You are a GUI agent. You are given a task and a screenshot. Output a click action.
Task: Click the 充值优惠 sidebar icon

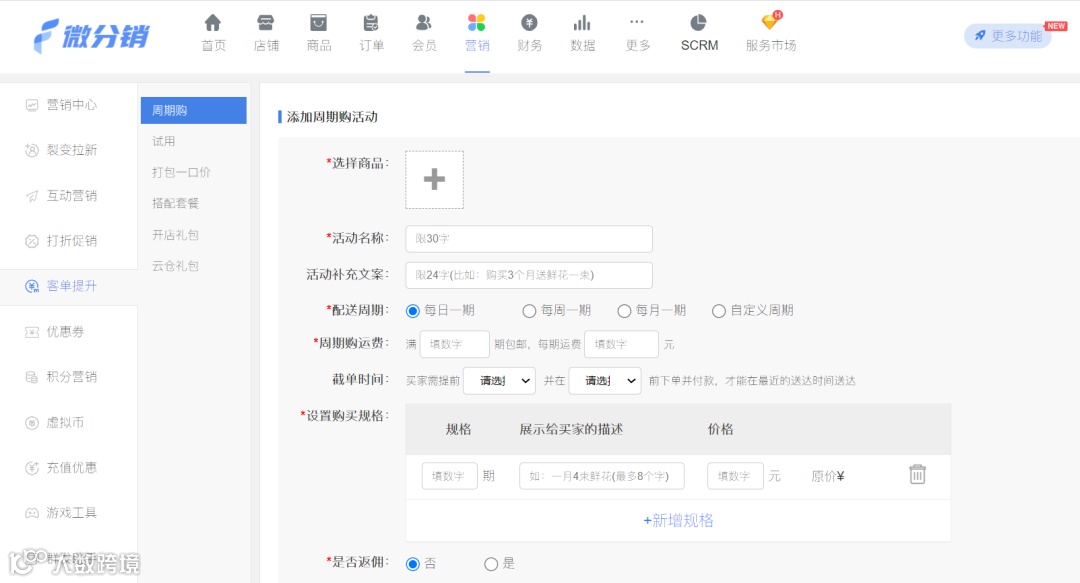click(x=32, y=468)
